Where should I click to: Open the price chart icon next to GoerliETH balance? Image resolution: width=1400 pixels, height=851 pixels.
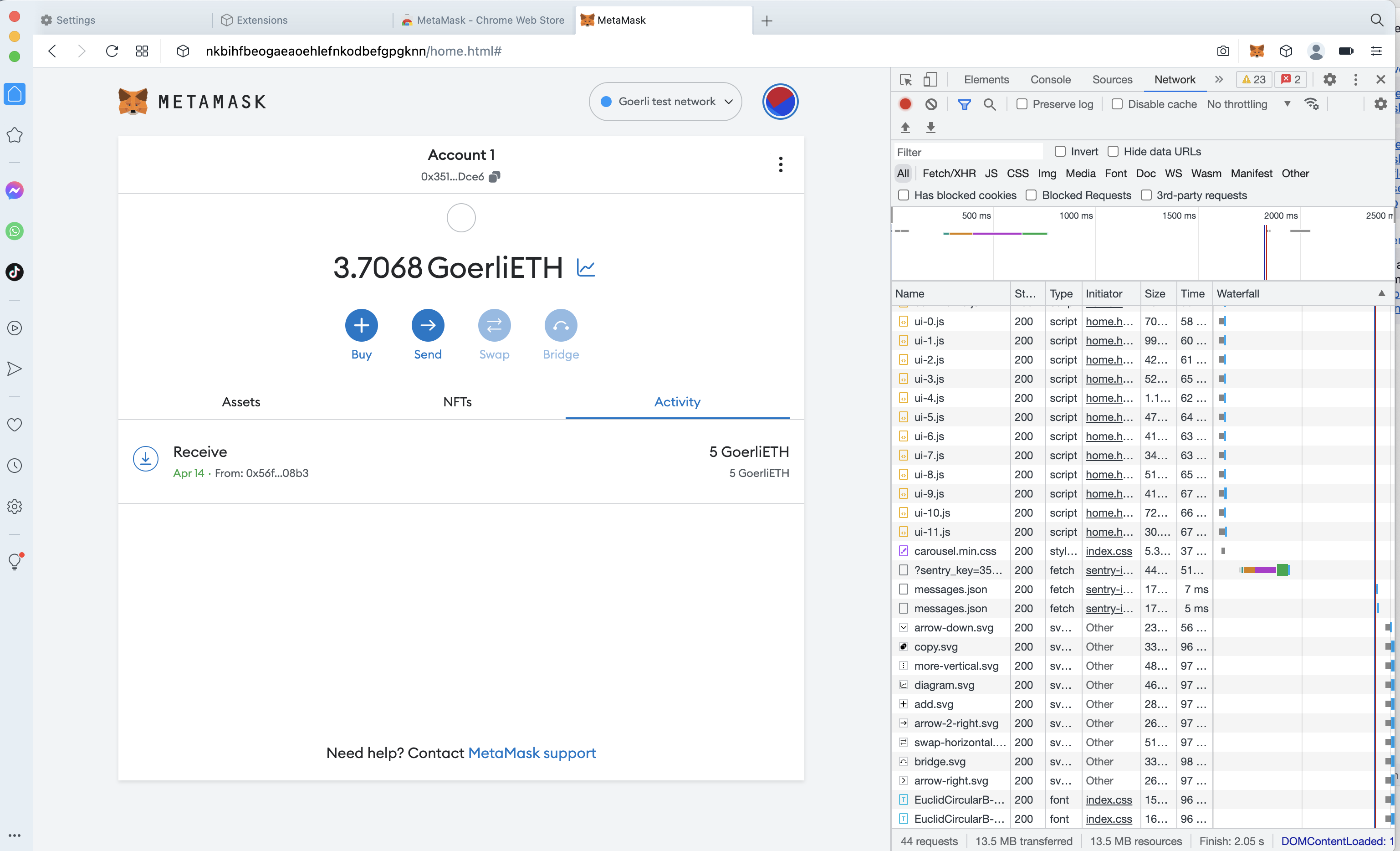[x=586, y=267]
